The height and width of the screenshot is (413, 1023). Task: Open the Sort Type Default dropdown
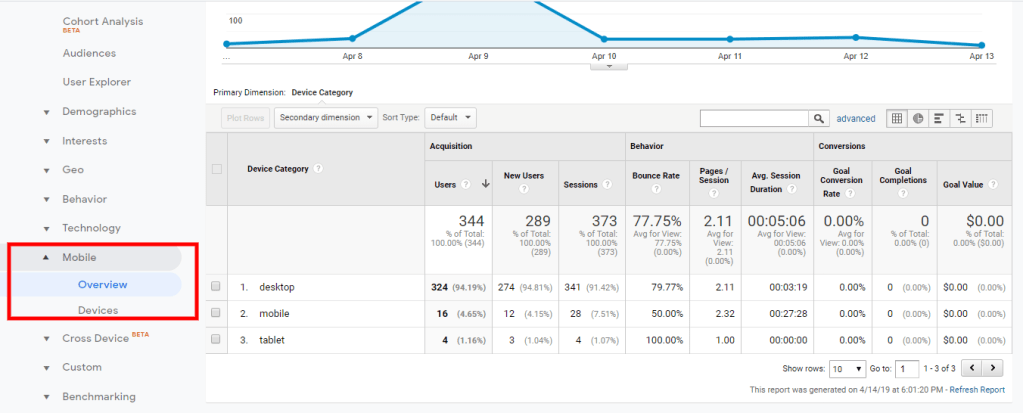pos(450,118)
